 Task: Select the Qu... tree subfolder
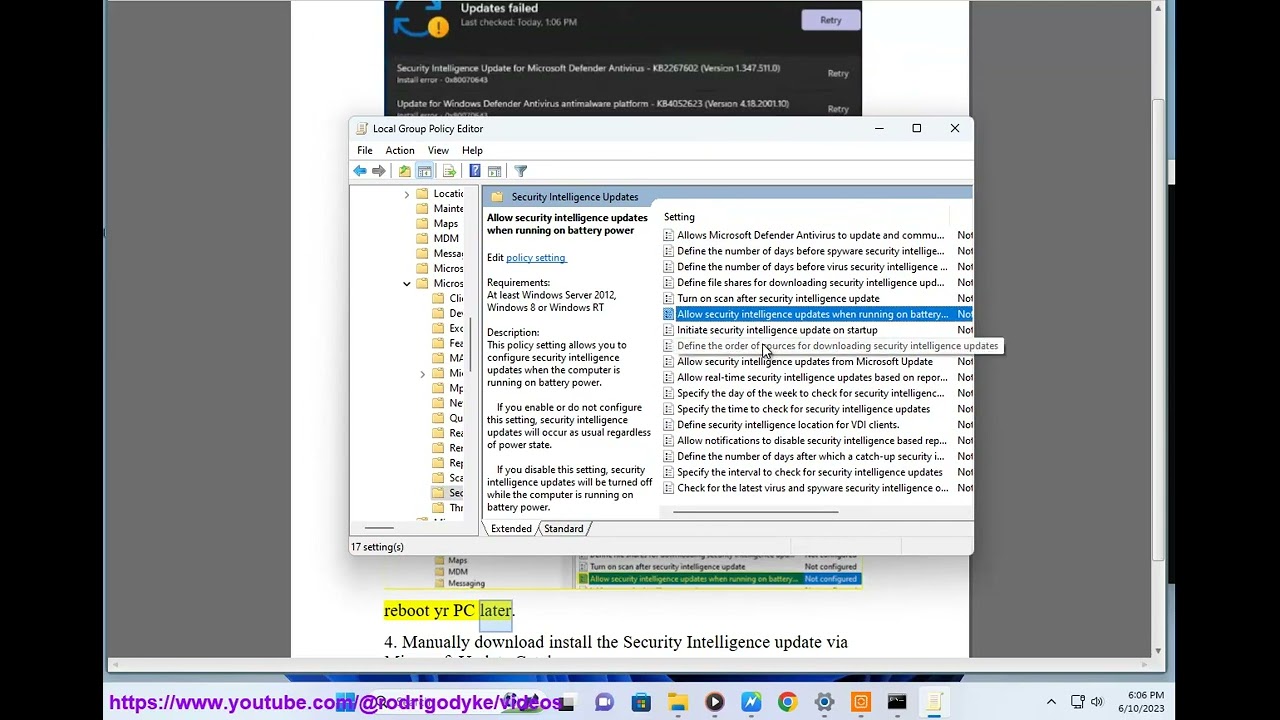click(x=448, y=419)
